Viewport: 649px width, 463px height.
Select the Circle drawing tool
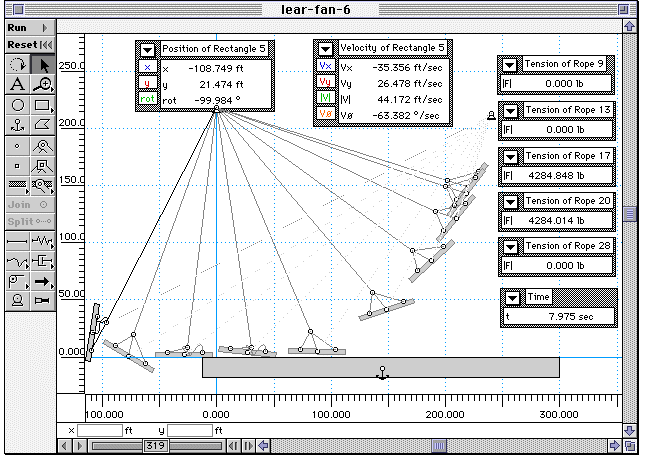[x=17, y=105]
